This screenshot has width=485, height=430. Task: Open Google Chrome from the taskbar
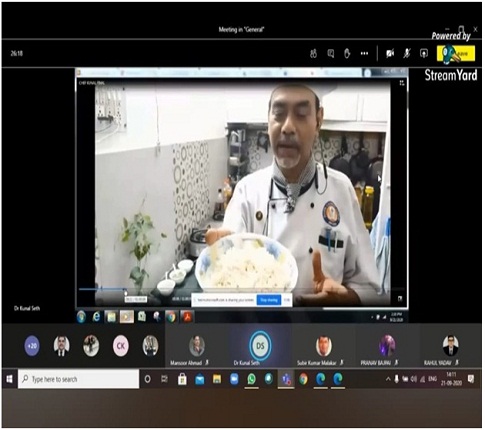pos(303,379)
